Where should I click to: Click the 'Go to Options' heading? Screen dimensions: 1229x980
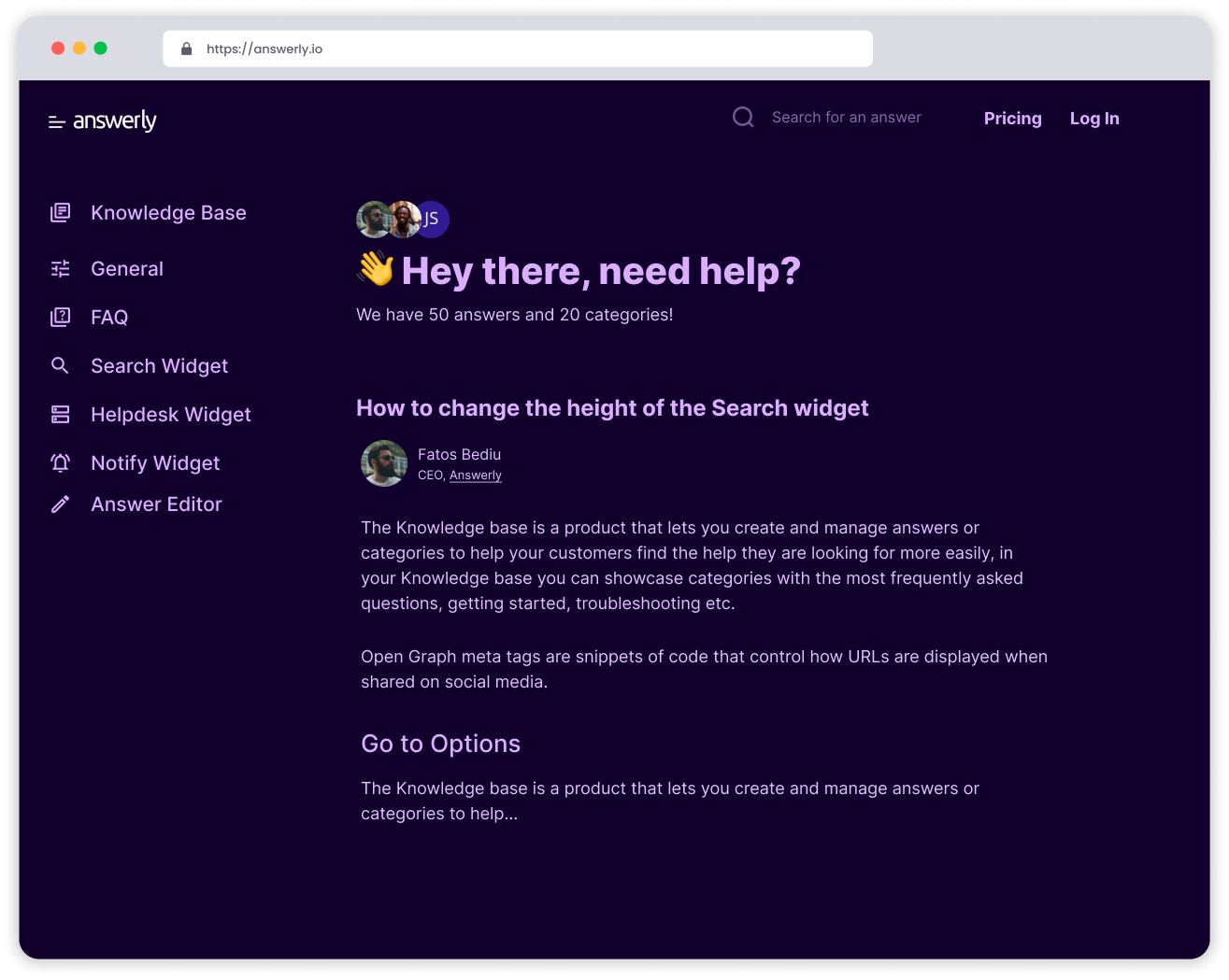440,744
